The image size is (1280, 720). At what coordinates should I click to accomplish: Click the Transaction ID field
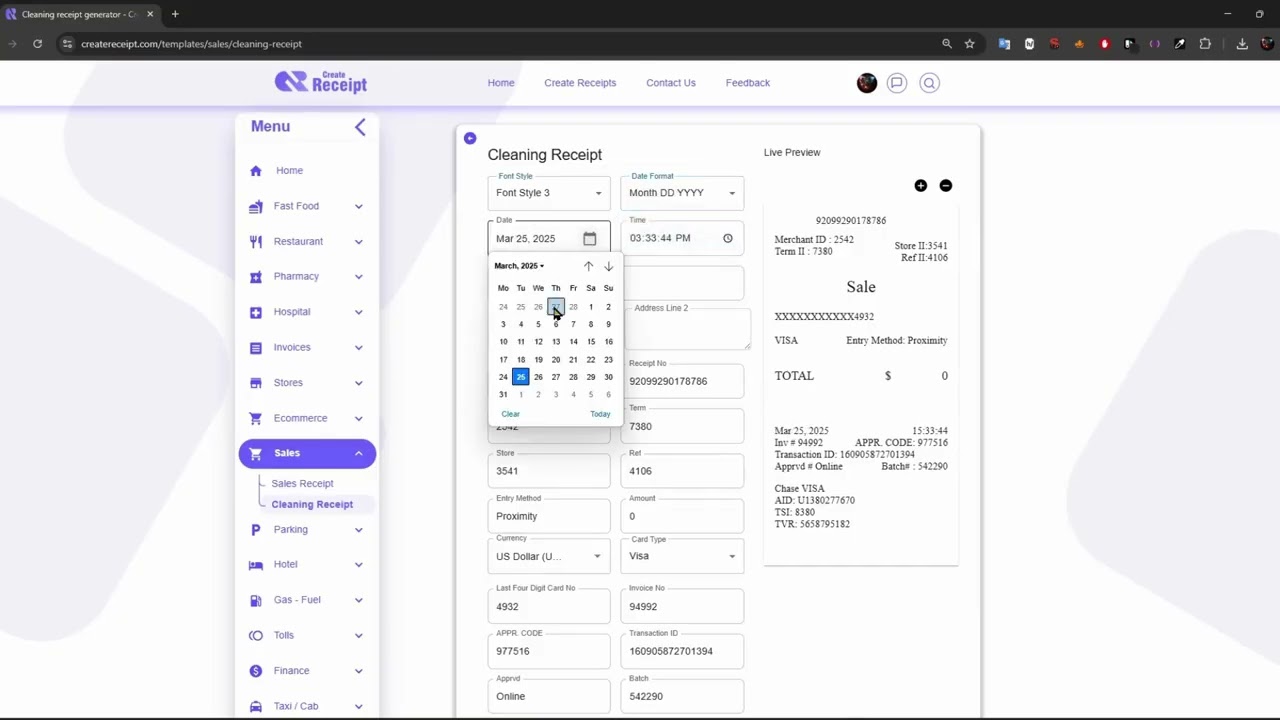[682, 651]
